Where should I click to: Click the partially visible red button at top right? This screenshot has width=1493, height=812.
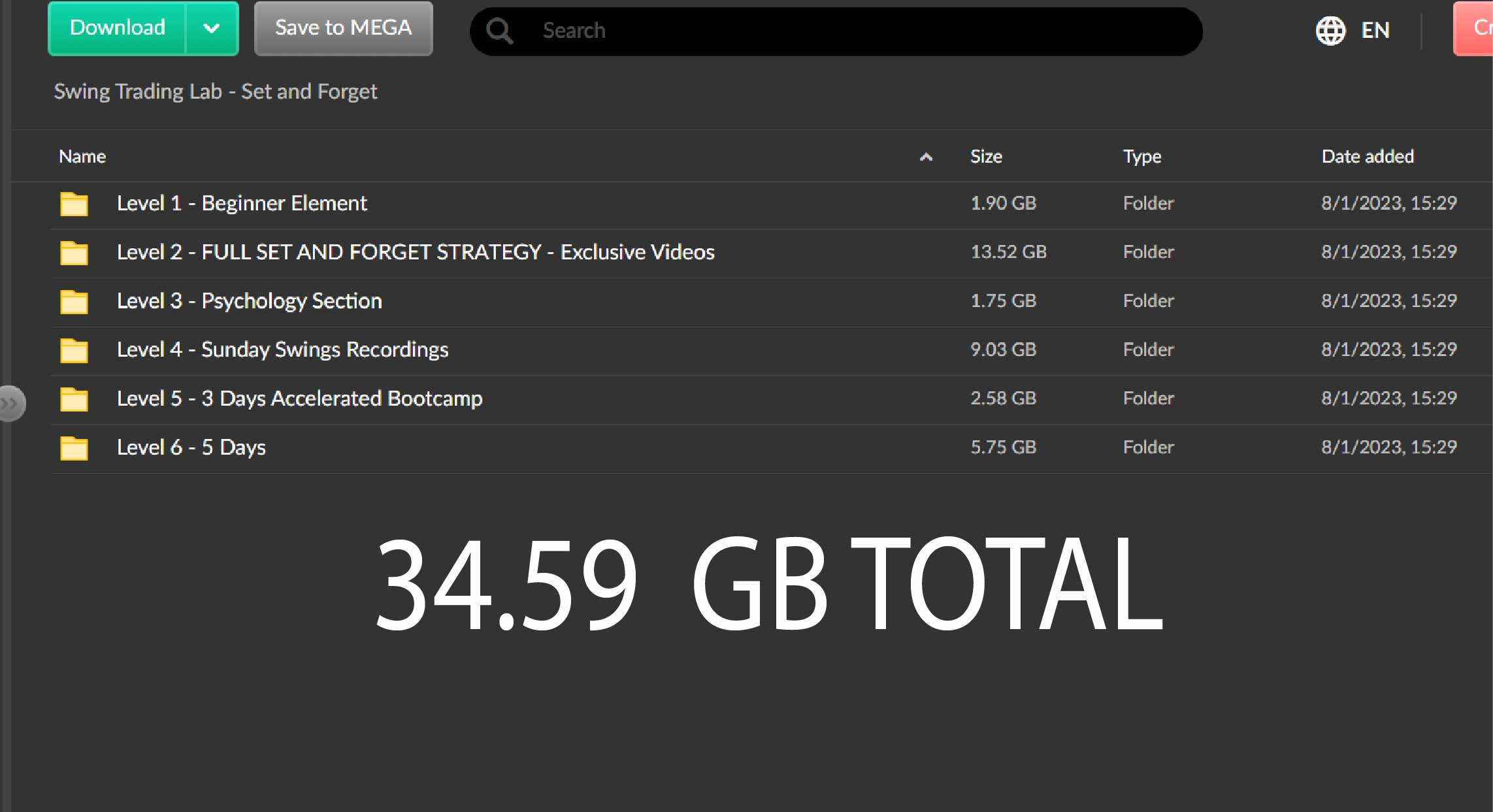tap(1474, 28)
